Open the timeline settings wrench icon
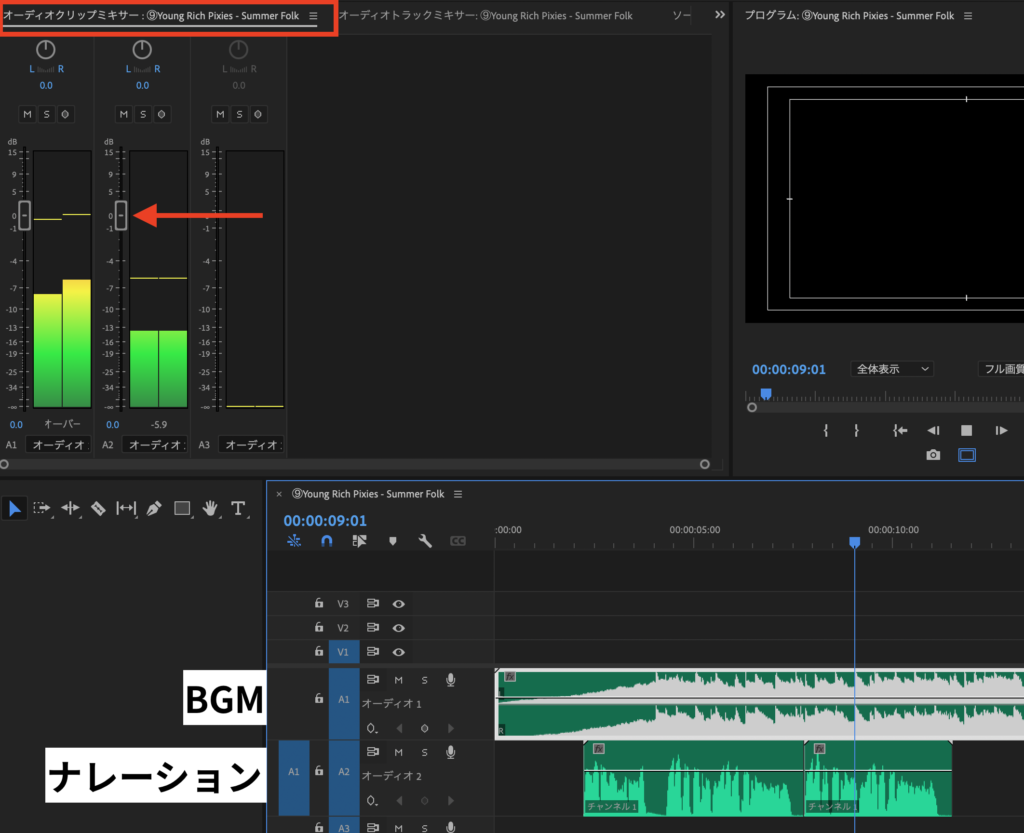Viewport: 1024px width, 833px height. [425, 540]
